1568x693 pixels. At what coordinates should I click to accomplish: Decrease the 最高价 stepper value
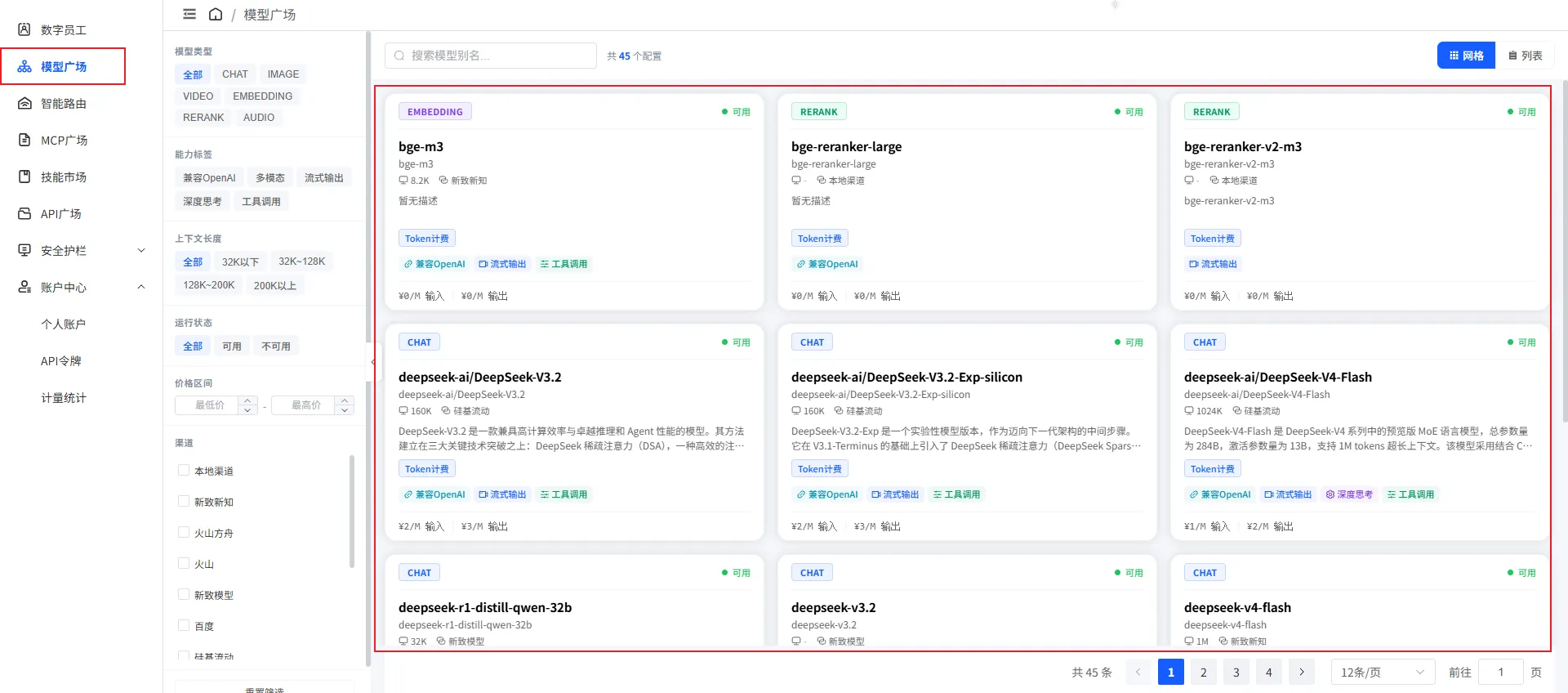(x=345, y=409)
